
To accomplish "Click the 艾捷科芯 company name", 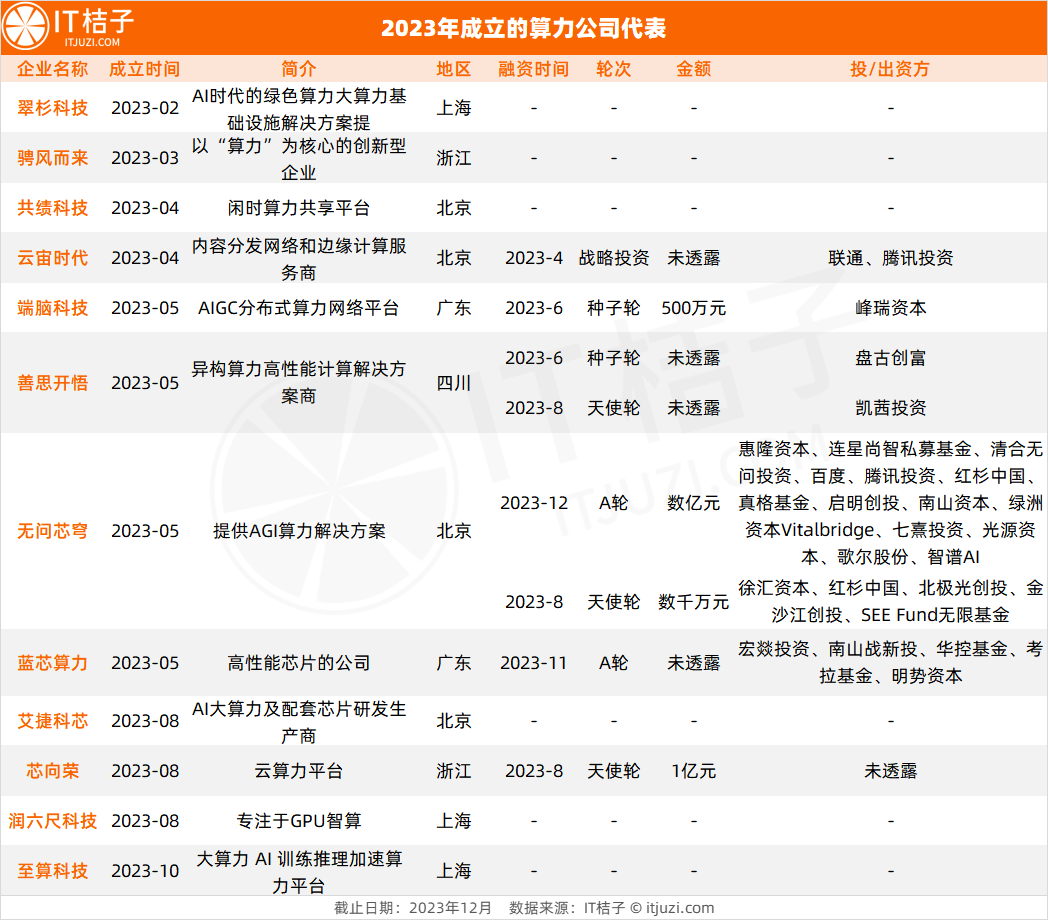I will tap(52, 721).
